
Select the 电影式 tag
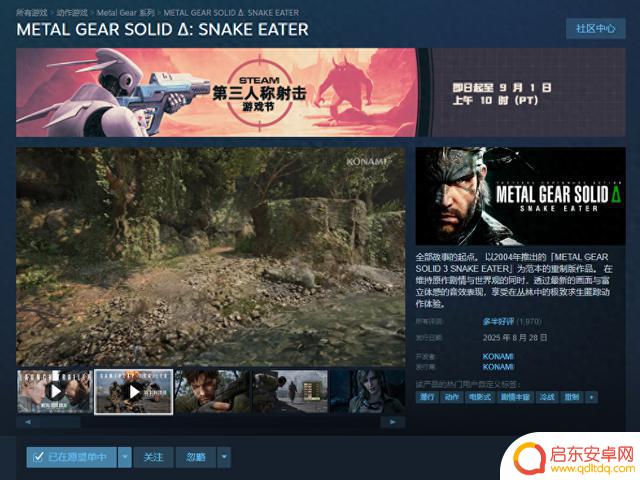coord(480,397)
